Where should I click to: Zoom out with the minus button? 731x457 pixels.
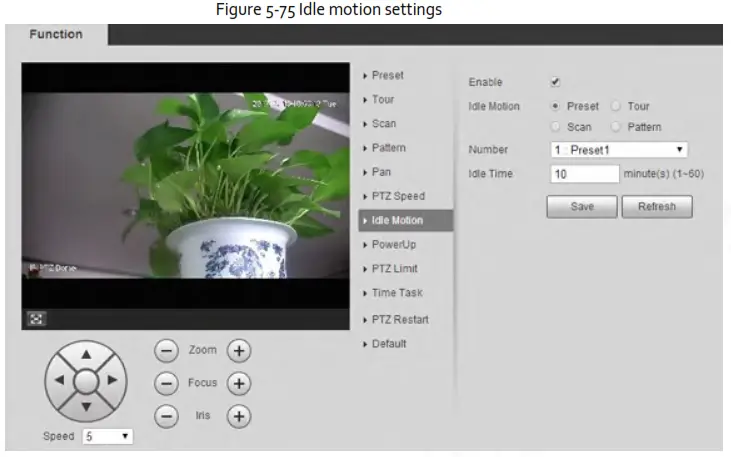166,351
